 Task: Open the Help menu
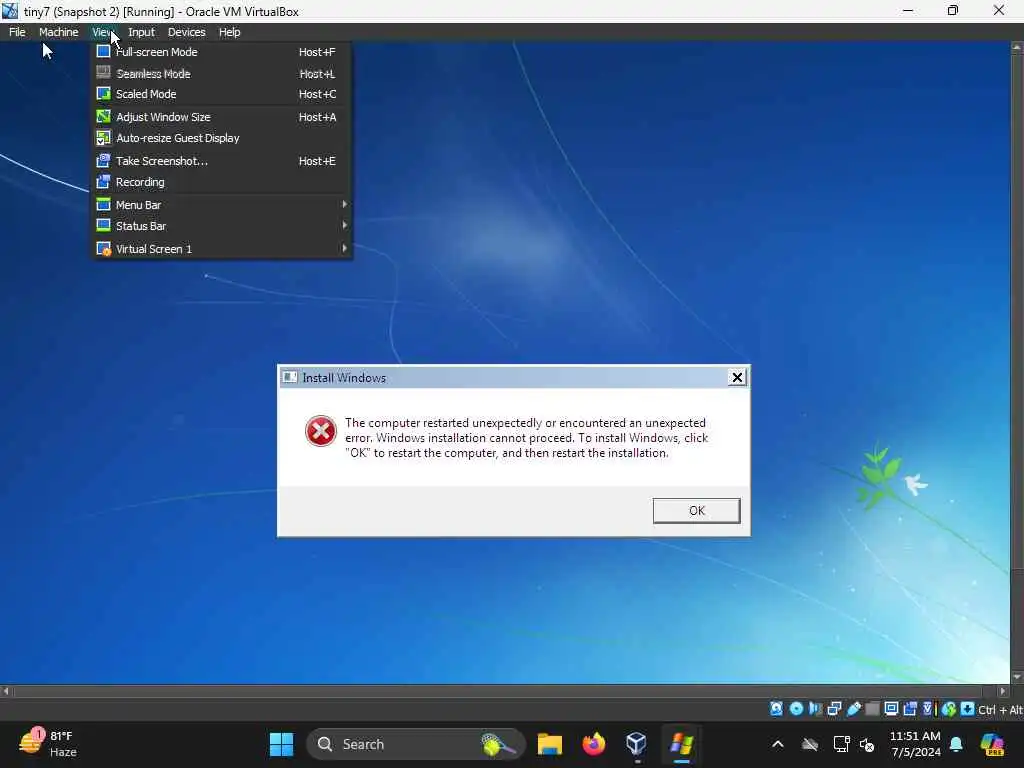[x=229, y=32]
